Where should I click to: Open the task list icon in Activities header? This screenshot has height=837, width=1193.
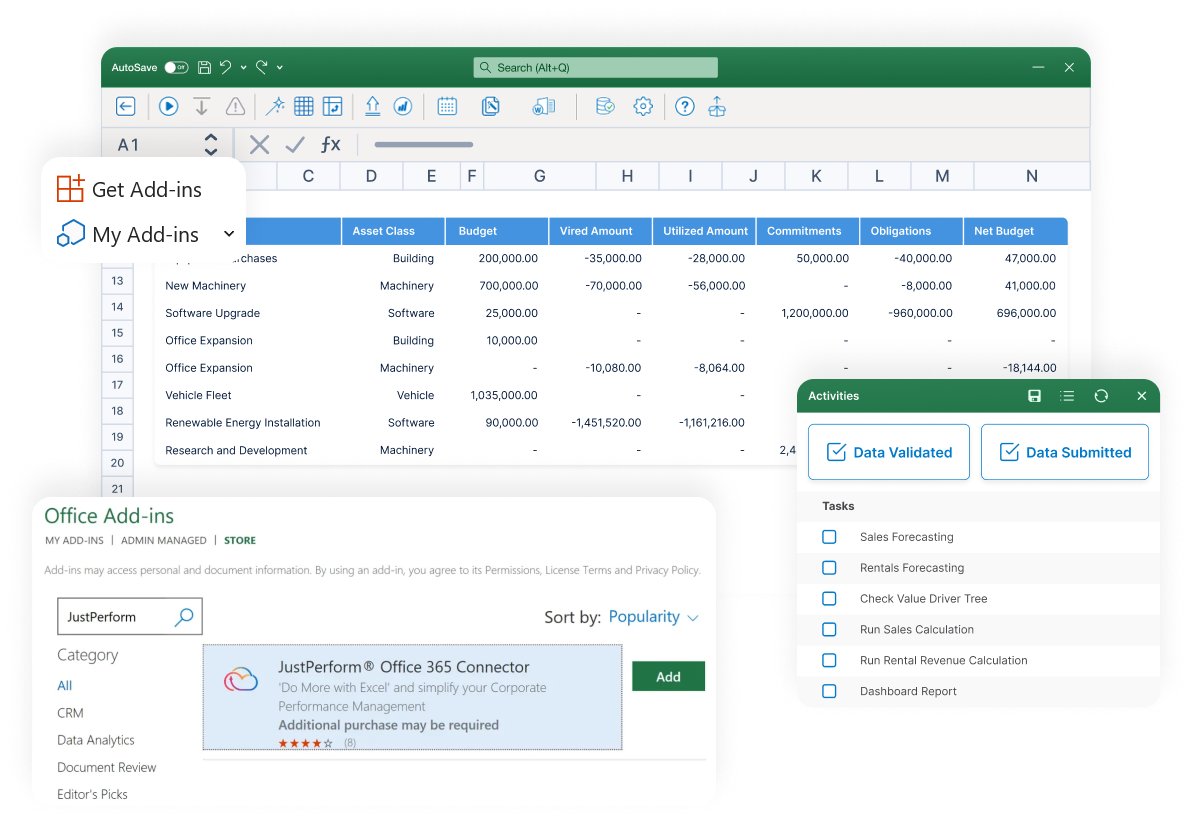(x=1067, y=396)
